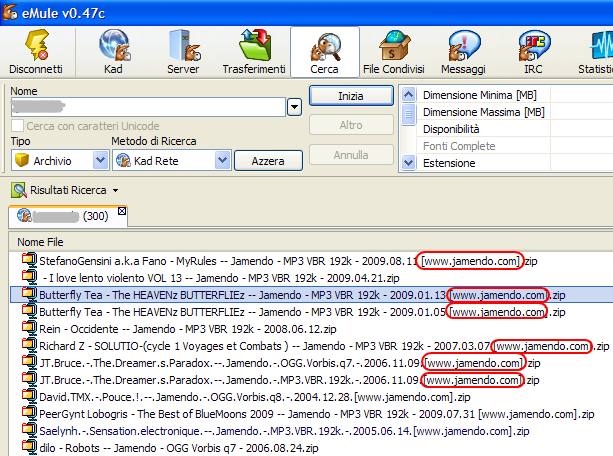
Task: Click archive icon of dilo - Robots file
Action: [29, 447]
